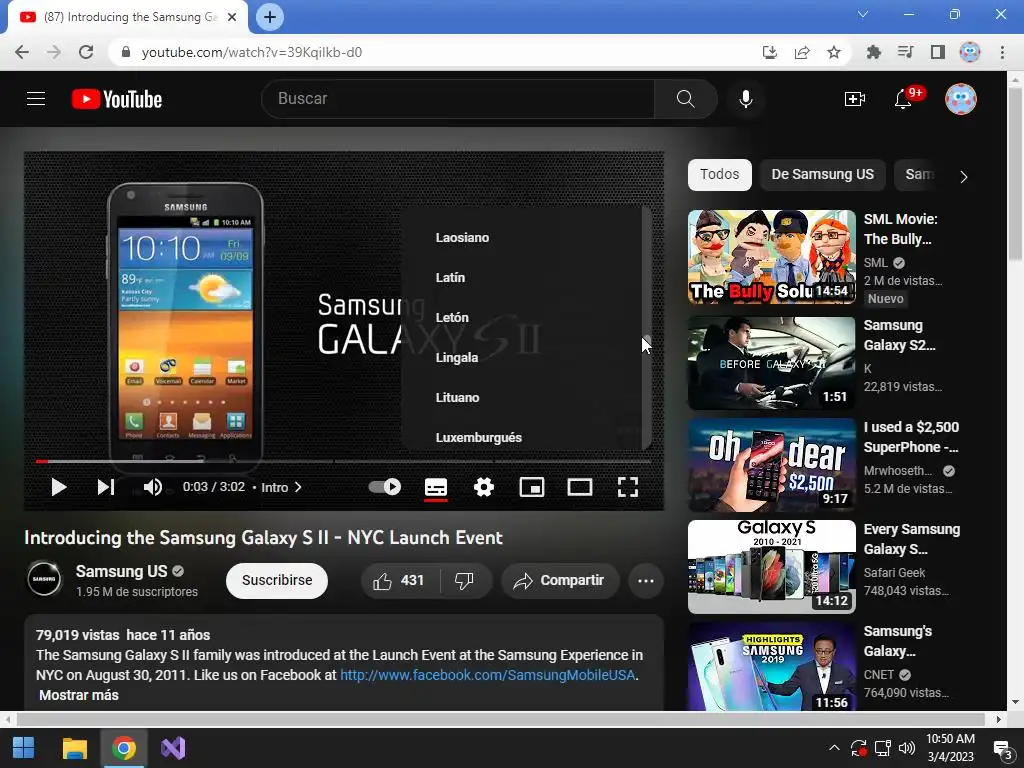Click in the Buscar search field
This screenshot has height=768, width=1024.
(457, 99)
